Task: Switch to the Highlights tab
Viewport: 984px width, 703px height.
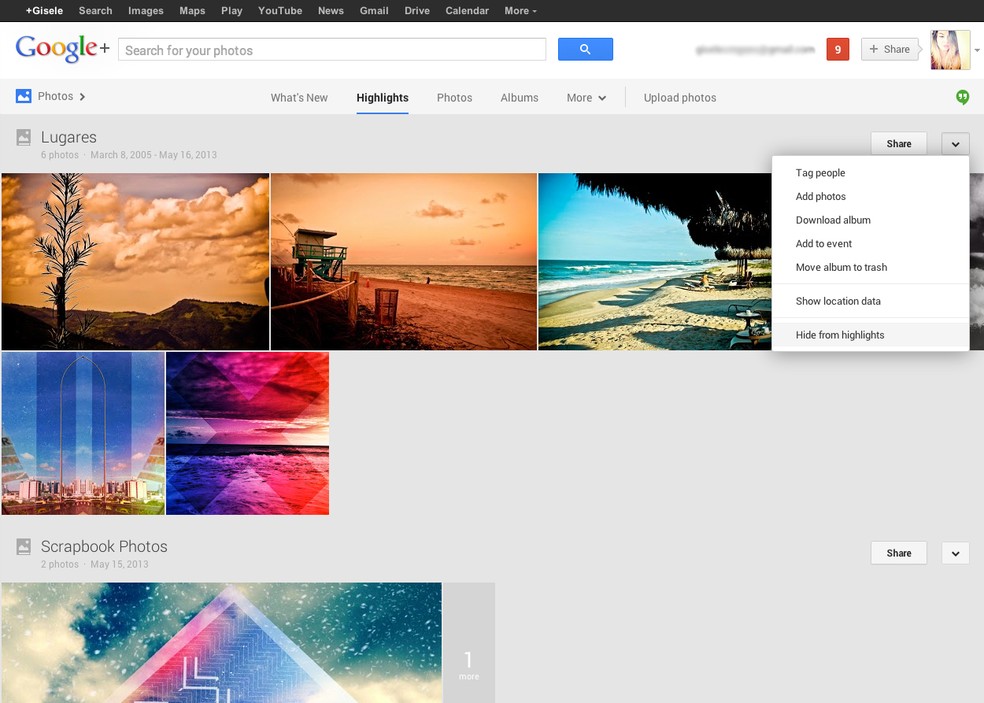Action: (x=382, y=98)
